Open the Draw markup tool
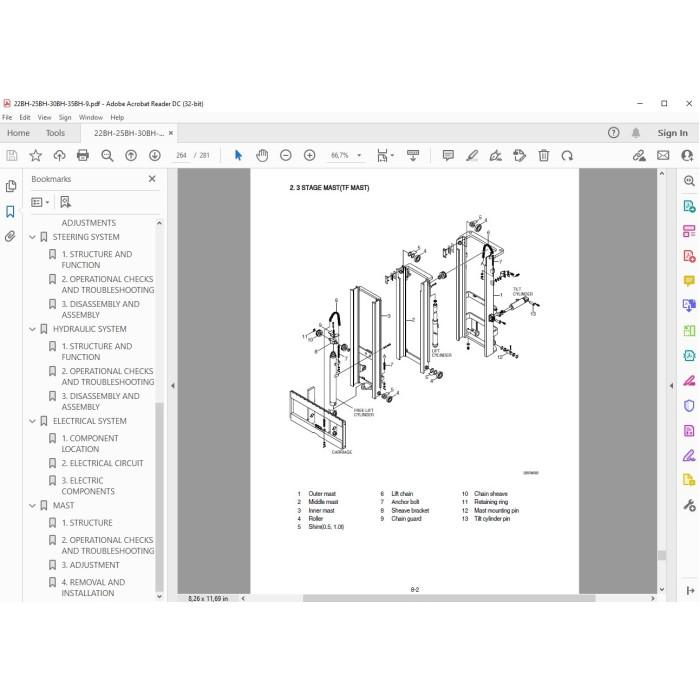 [496, 155]
